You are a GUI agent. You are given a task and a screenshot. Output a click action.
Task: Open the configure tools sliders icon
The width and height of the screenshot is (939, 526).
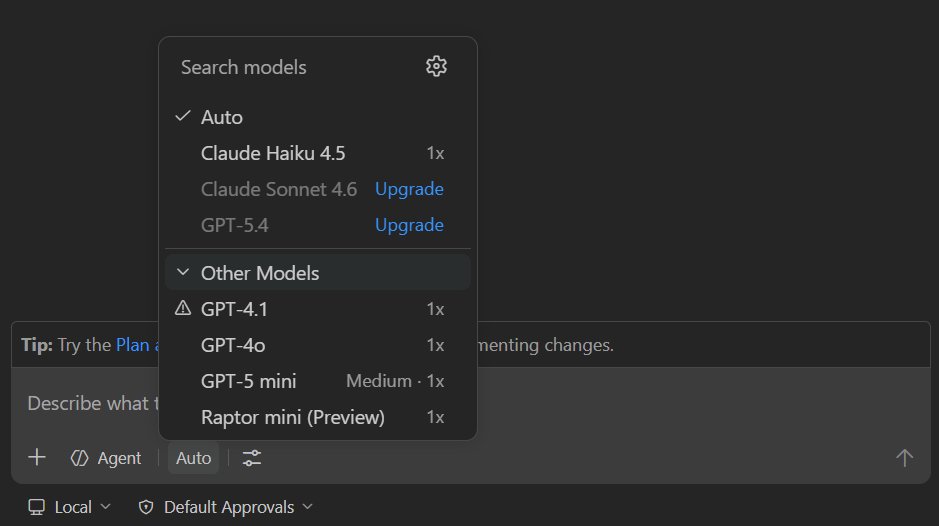[252, 458]
